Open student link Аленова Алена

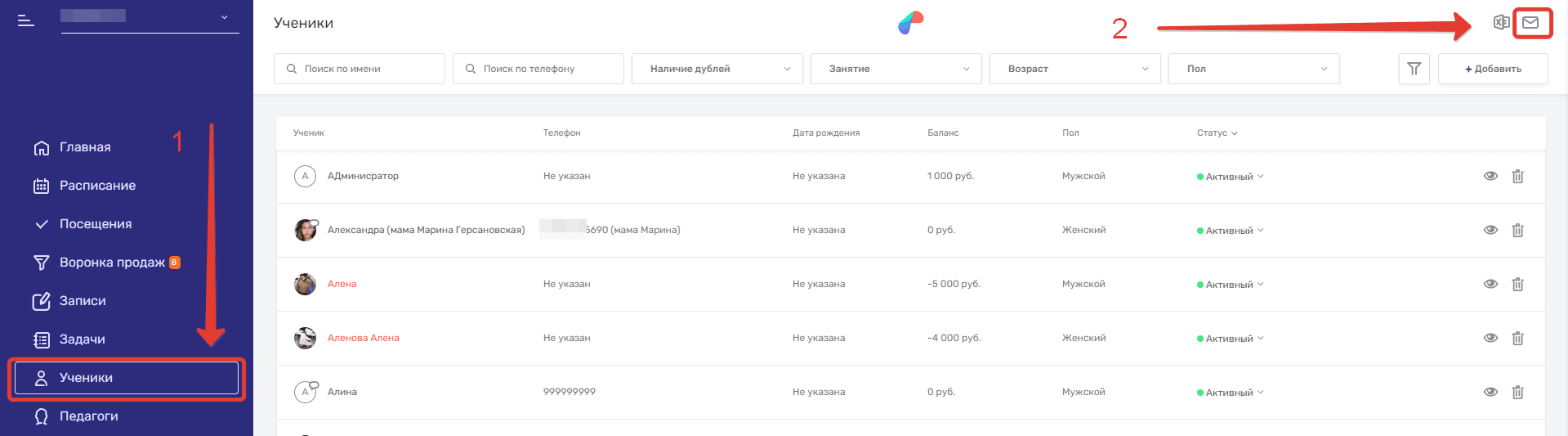(363, 338)
